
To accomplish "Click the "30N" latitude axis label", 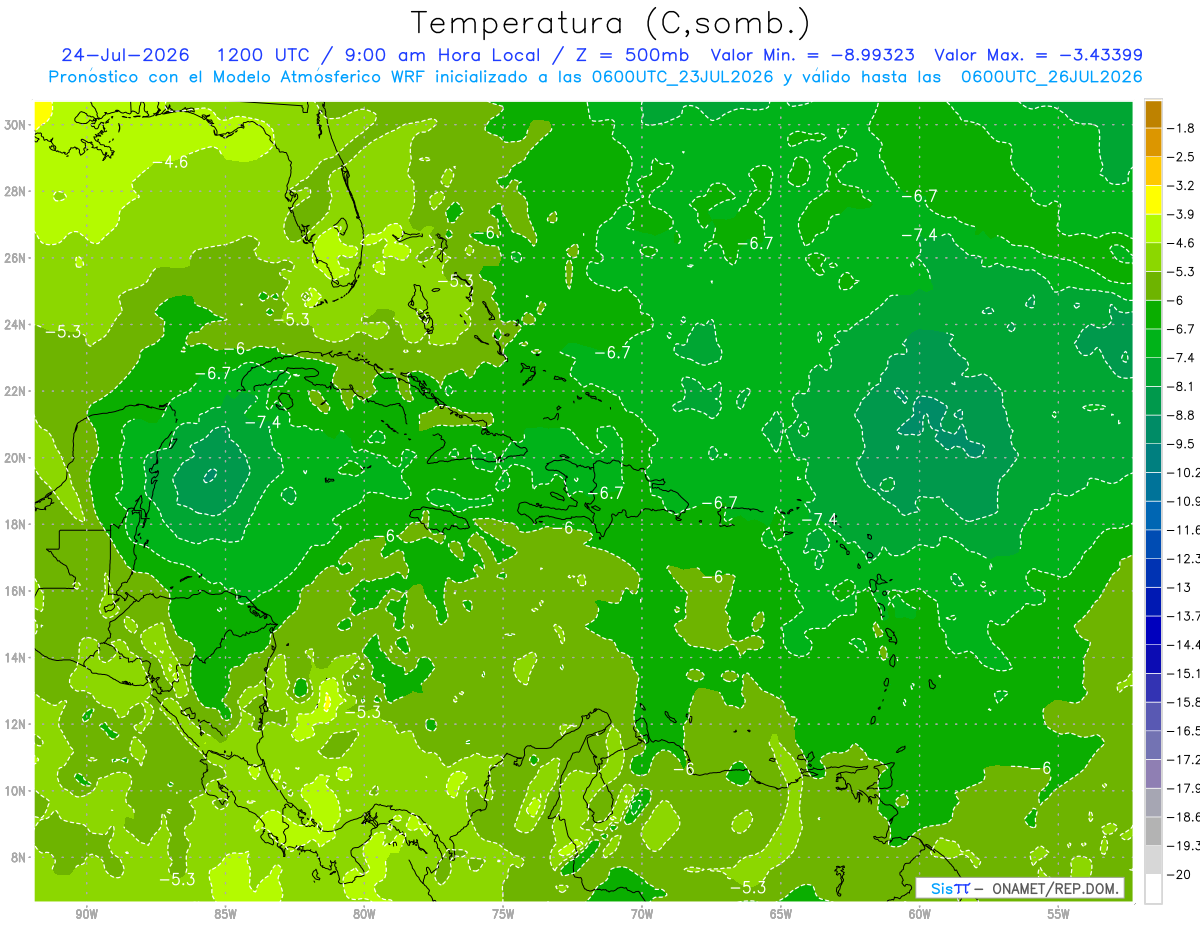I will pos(17,125).
